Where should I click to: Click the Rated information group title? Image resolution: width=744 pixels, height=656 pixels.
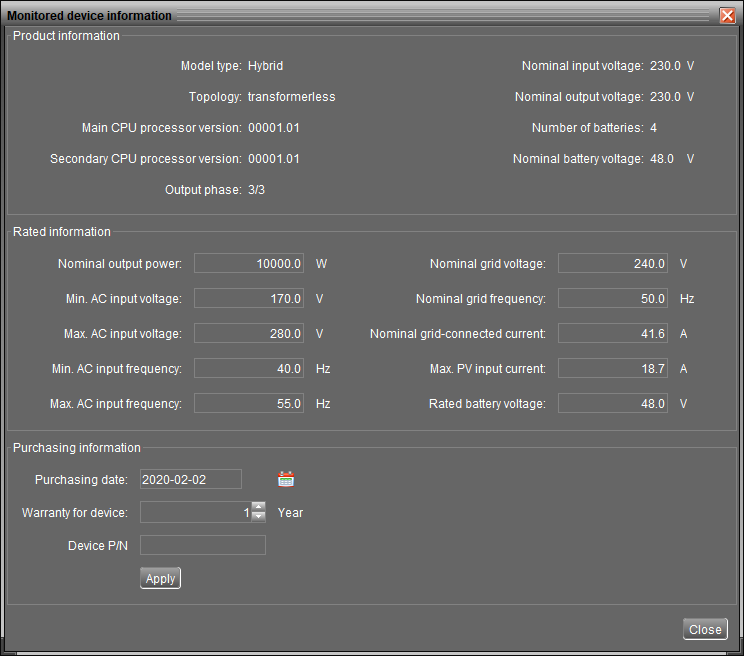click(x=62, y=232)
